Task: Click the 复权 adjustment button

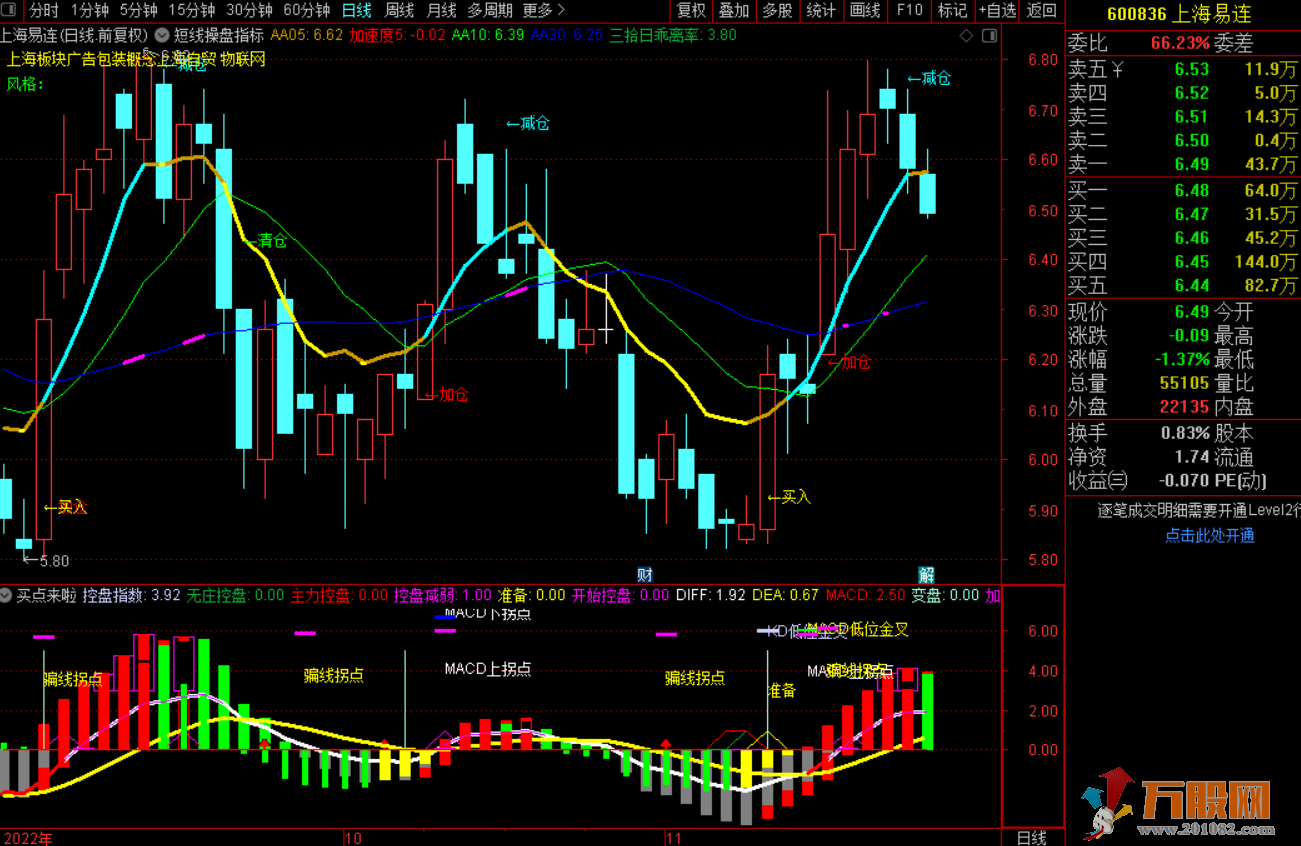Action: coord(691,11)
